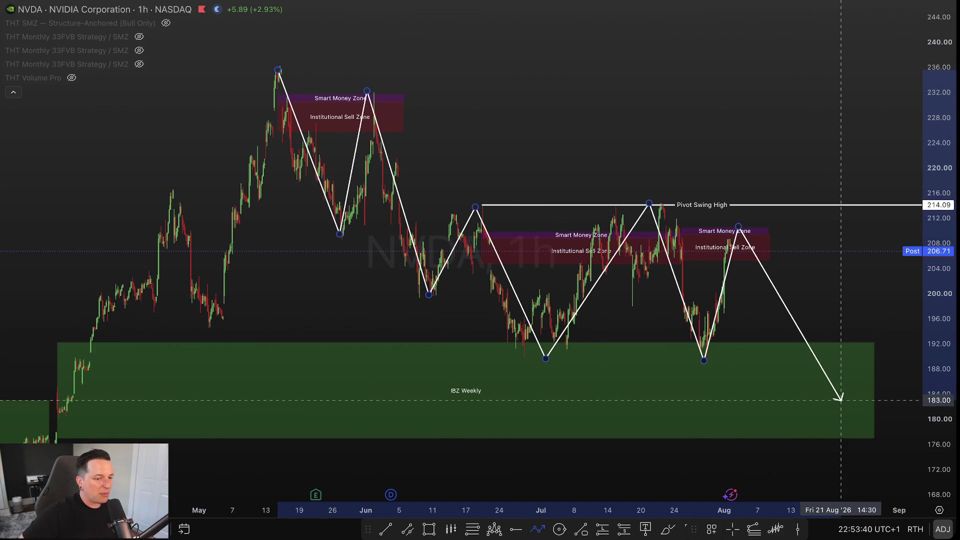Click the dividend D marker on timeline

(x=391, y=494)
